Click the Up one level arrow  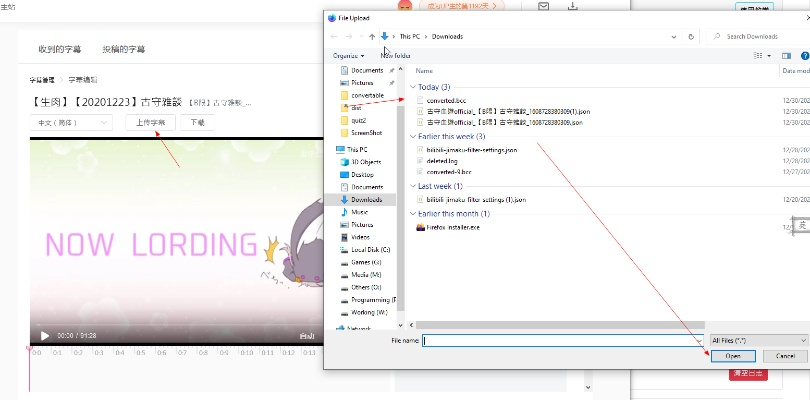(x=372, y=36)
